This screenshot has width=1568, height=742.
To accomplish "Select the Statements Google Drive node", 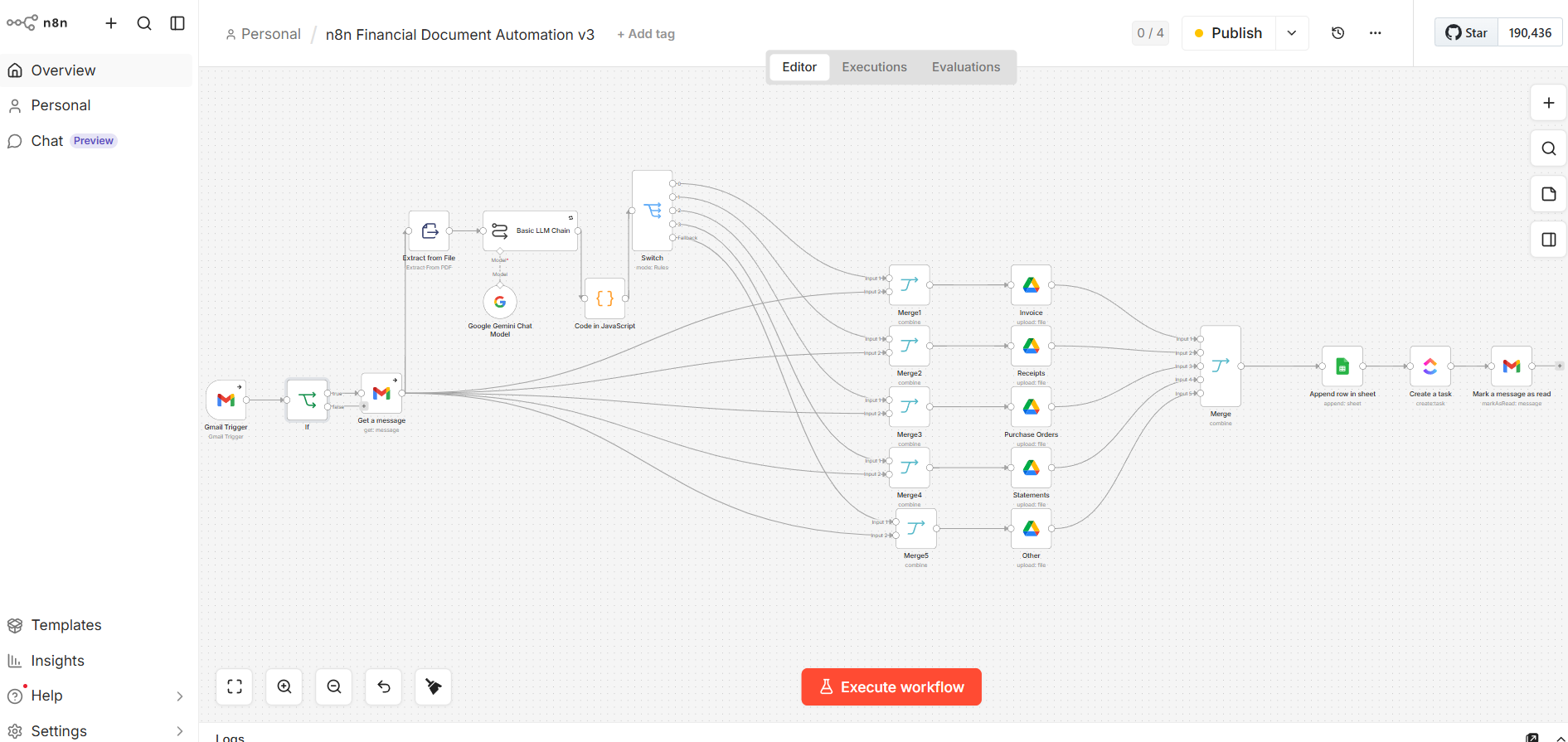I will pyautogui.click(x=1032, y=468).
